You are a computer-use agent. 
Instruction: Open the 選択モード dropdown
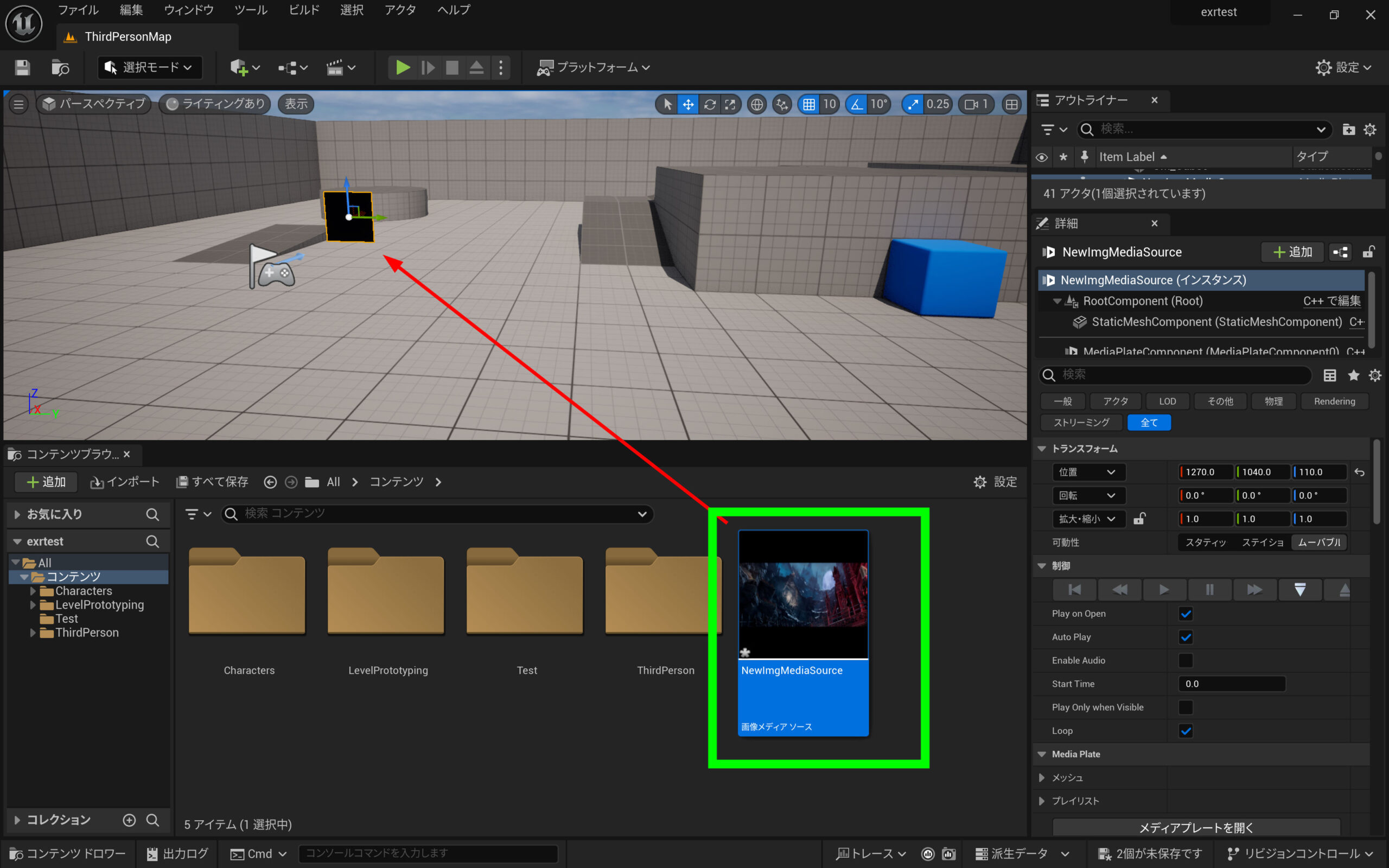(150, 68)
